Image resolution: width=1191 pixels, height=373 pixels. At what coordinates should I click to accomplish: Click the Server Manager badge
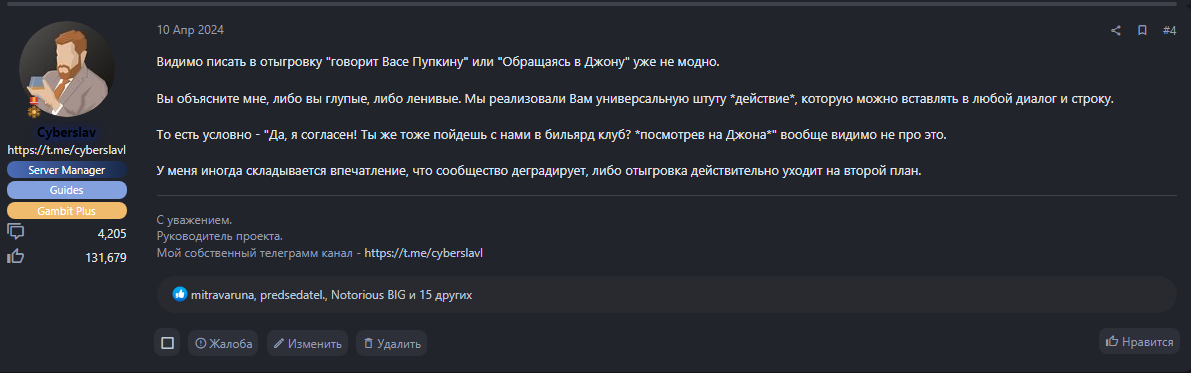(67, 170)
